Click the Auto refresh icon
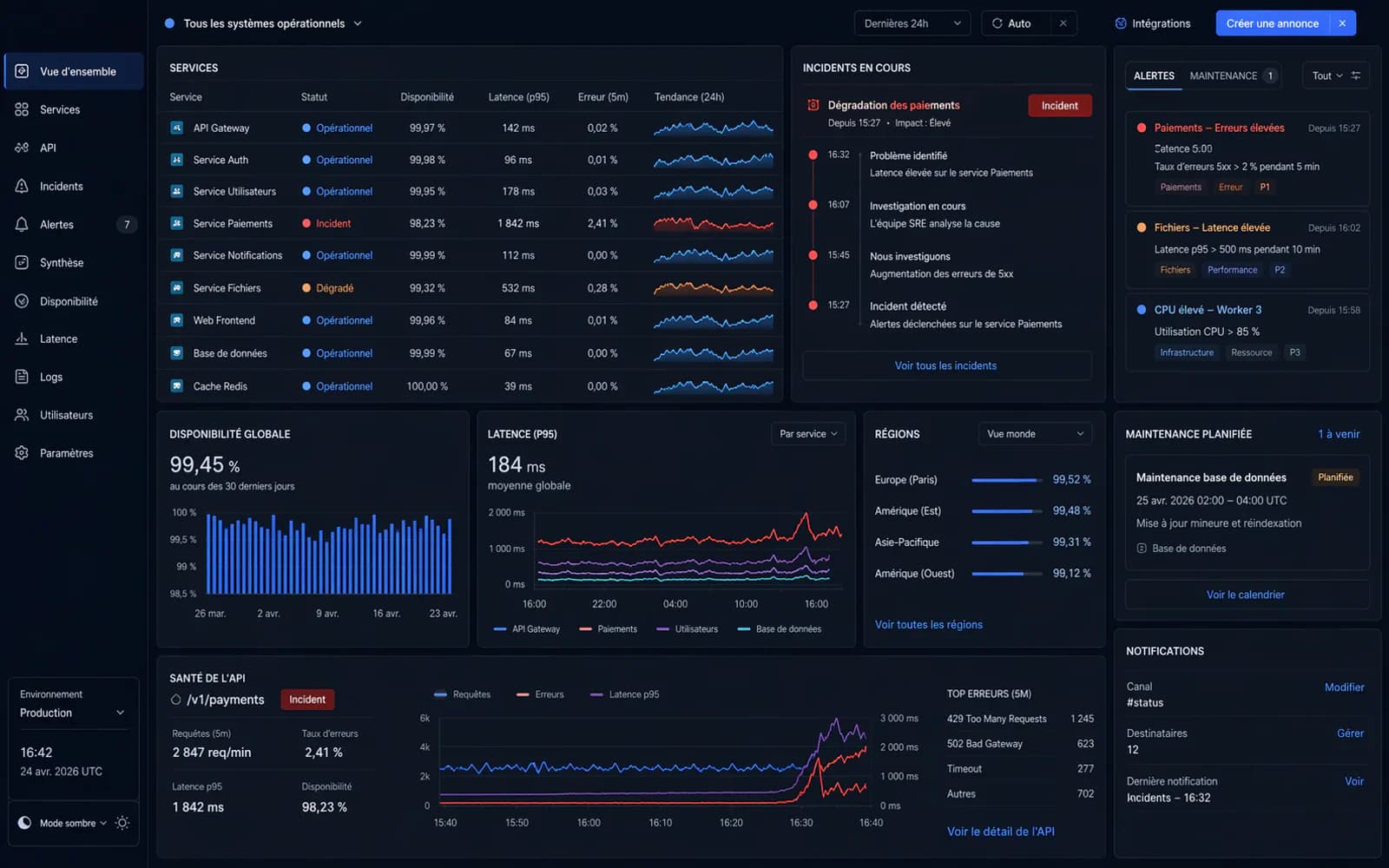Image resolution: width=1389 pixels, height=868 pixels. [x=997, y=23]
